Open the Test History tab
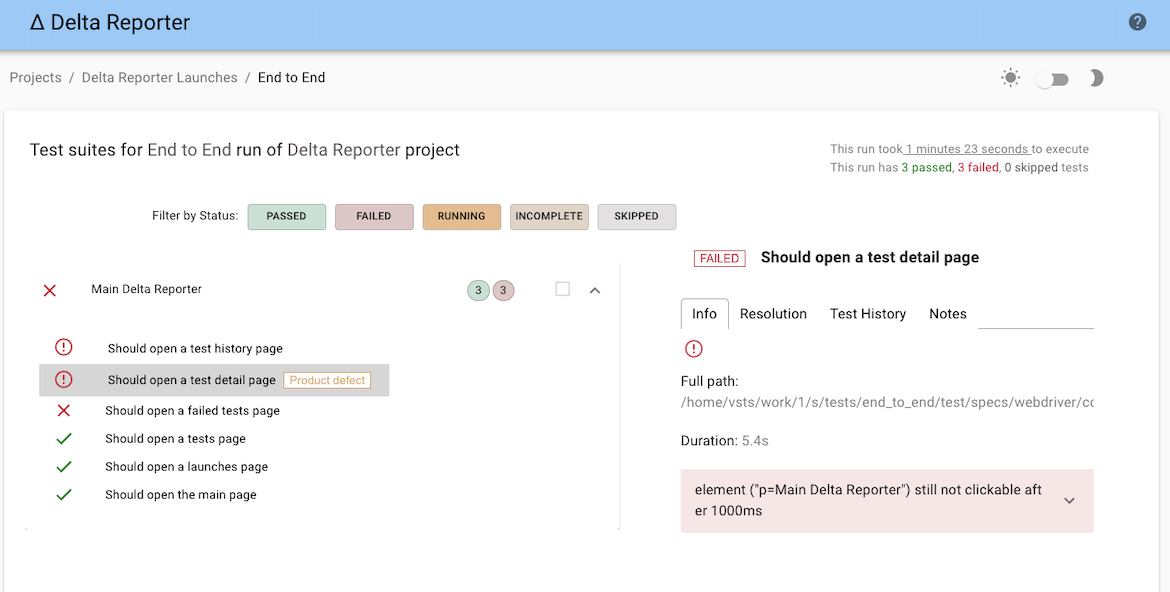 click(x=868, y=314)
